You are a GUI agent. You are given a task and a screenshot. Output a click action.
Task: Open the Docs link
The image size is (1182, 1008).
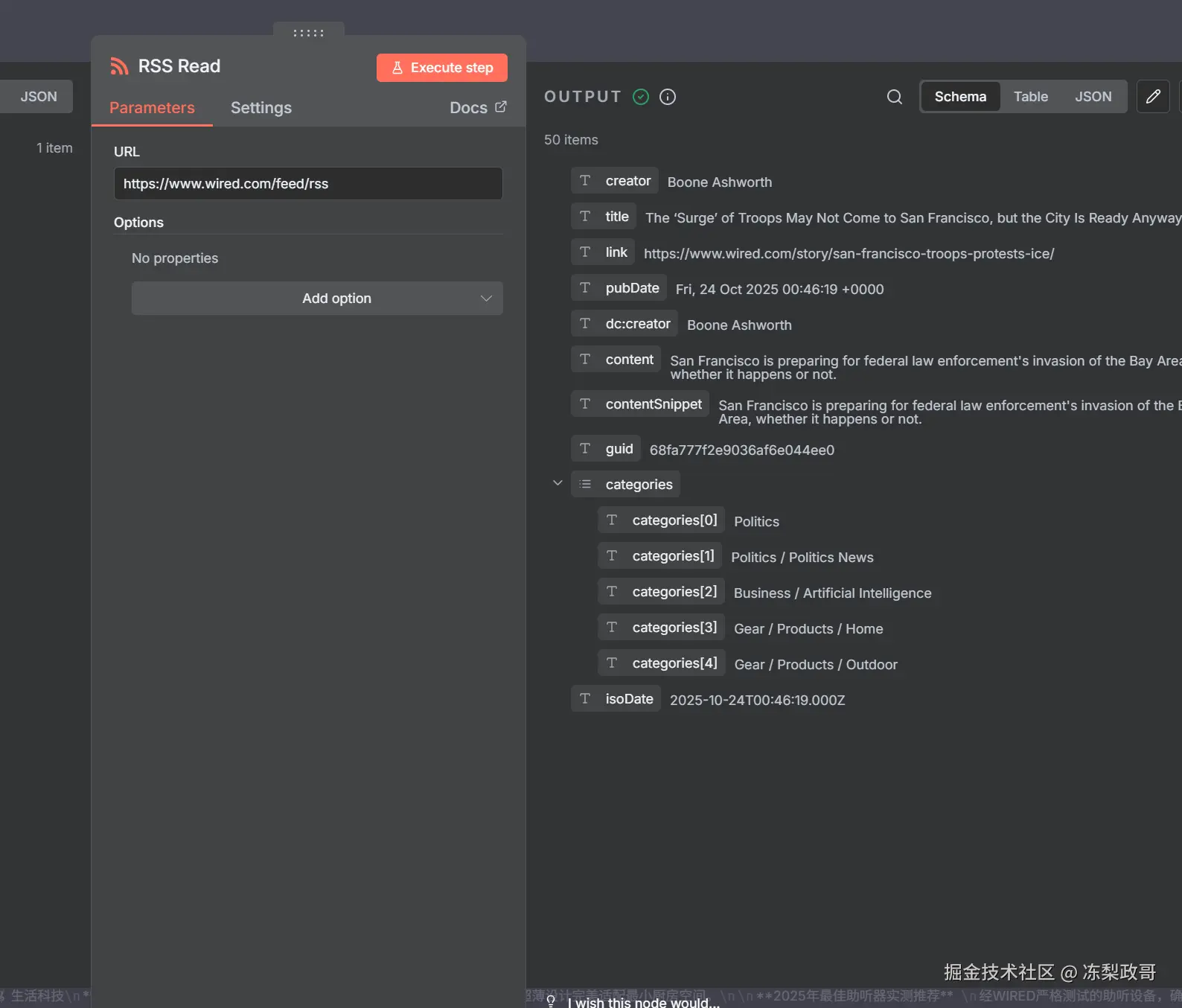click(478, 108)
